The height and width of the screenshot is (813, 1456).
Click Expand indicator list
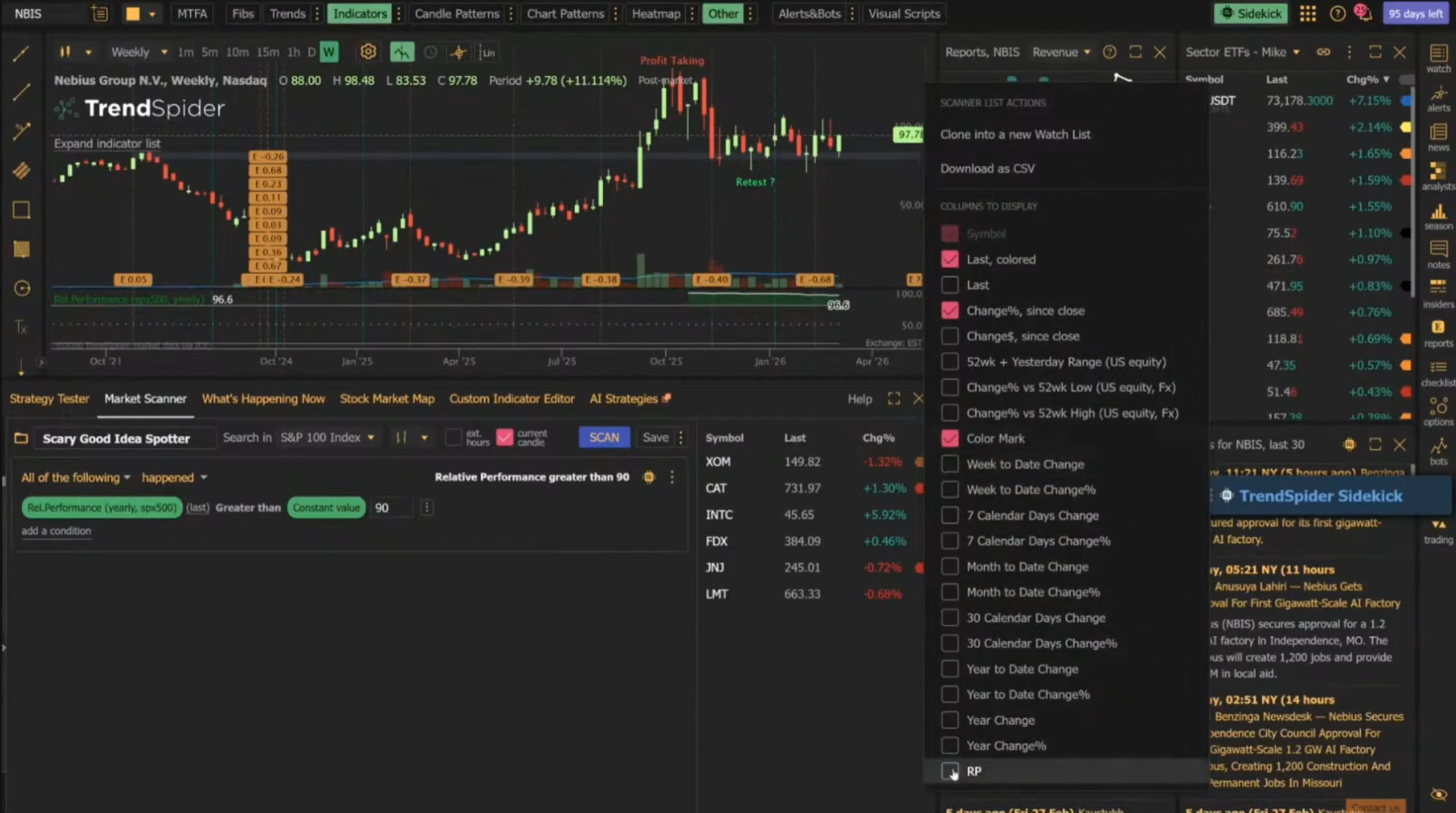coord(107,143)
